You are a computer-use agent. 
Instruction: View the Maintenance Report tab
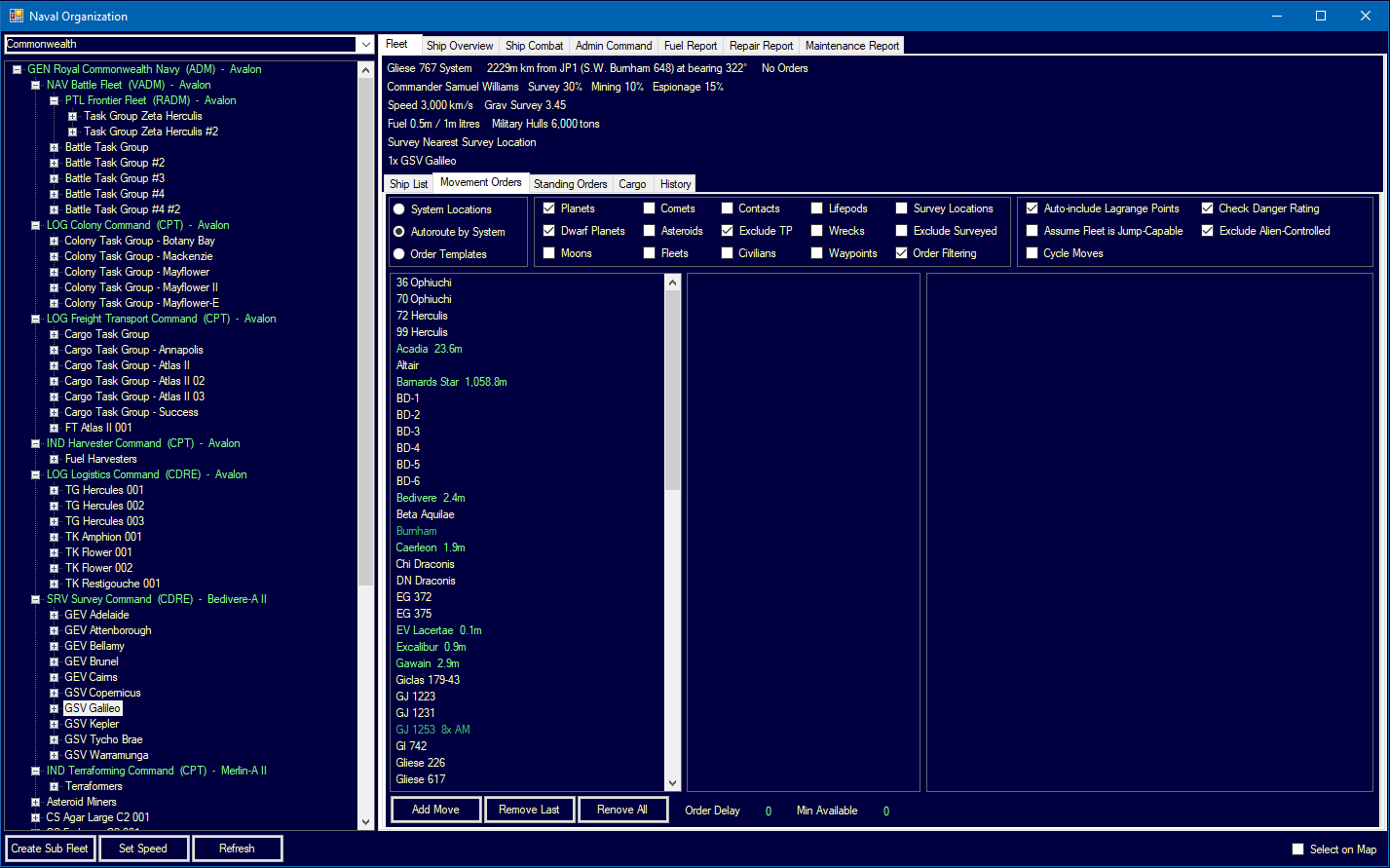coord(852,46)
